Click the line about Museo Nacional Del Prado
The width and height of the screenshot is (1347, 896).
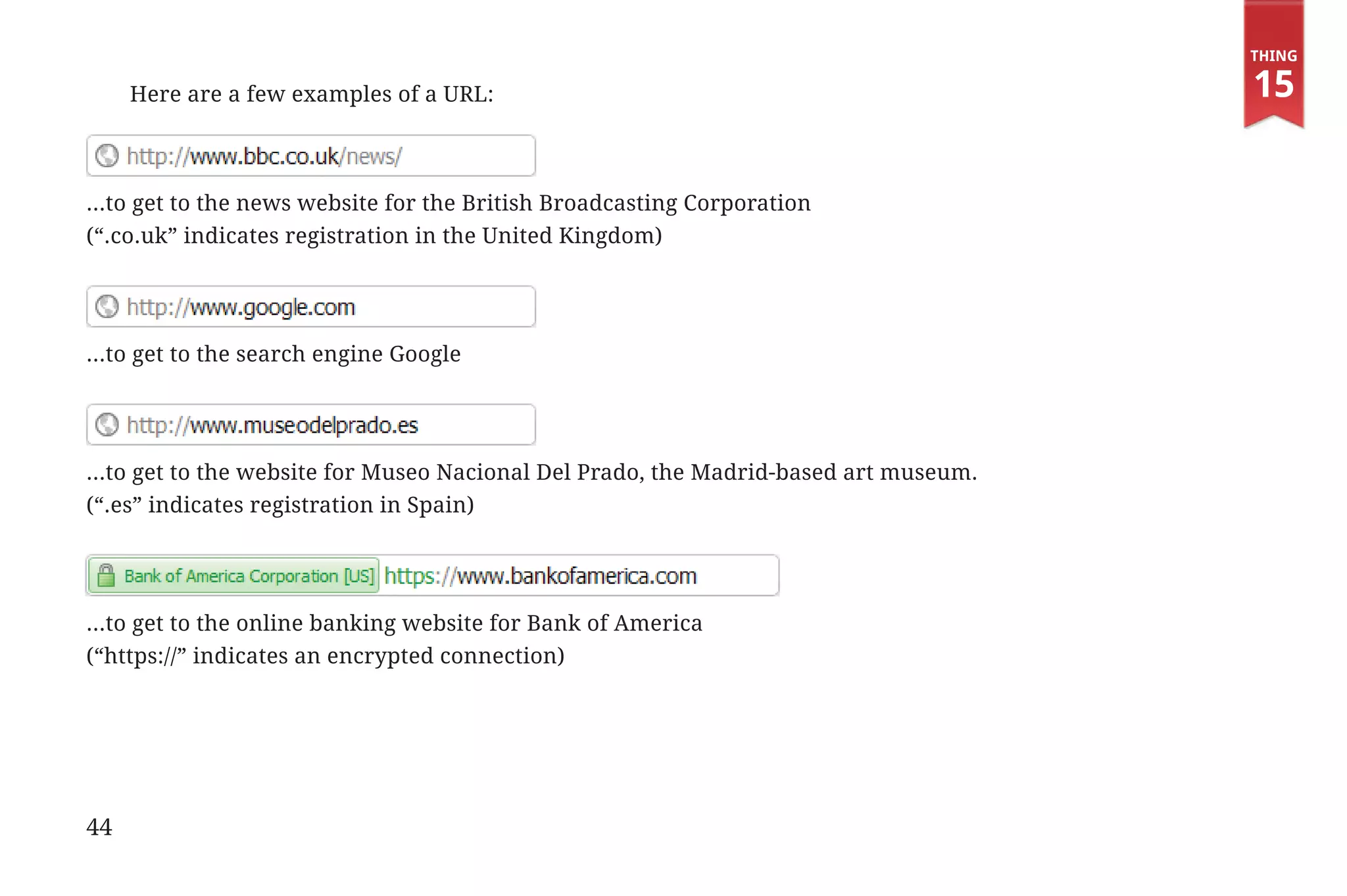coord(531,472)
